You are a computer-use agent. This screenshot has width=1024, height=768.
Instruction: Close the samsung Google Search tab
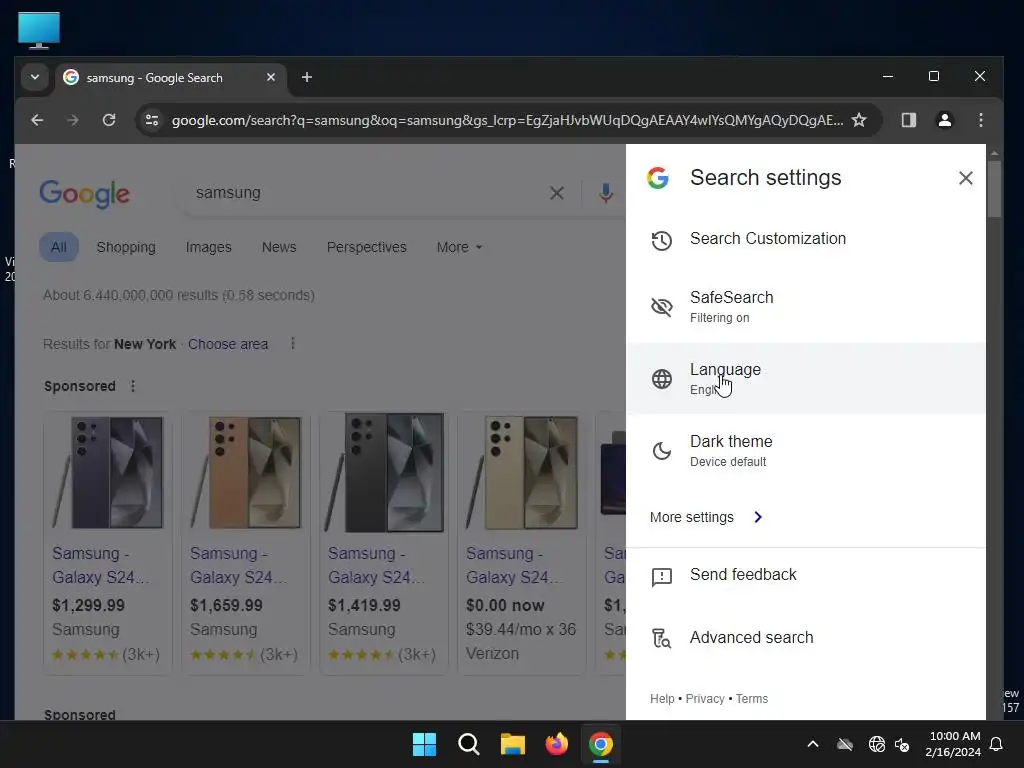pos(270,77)
